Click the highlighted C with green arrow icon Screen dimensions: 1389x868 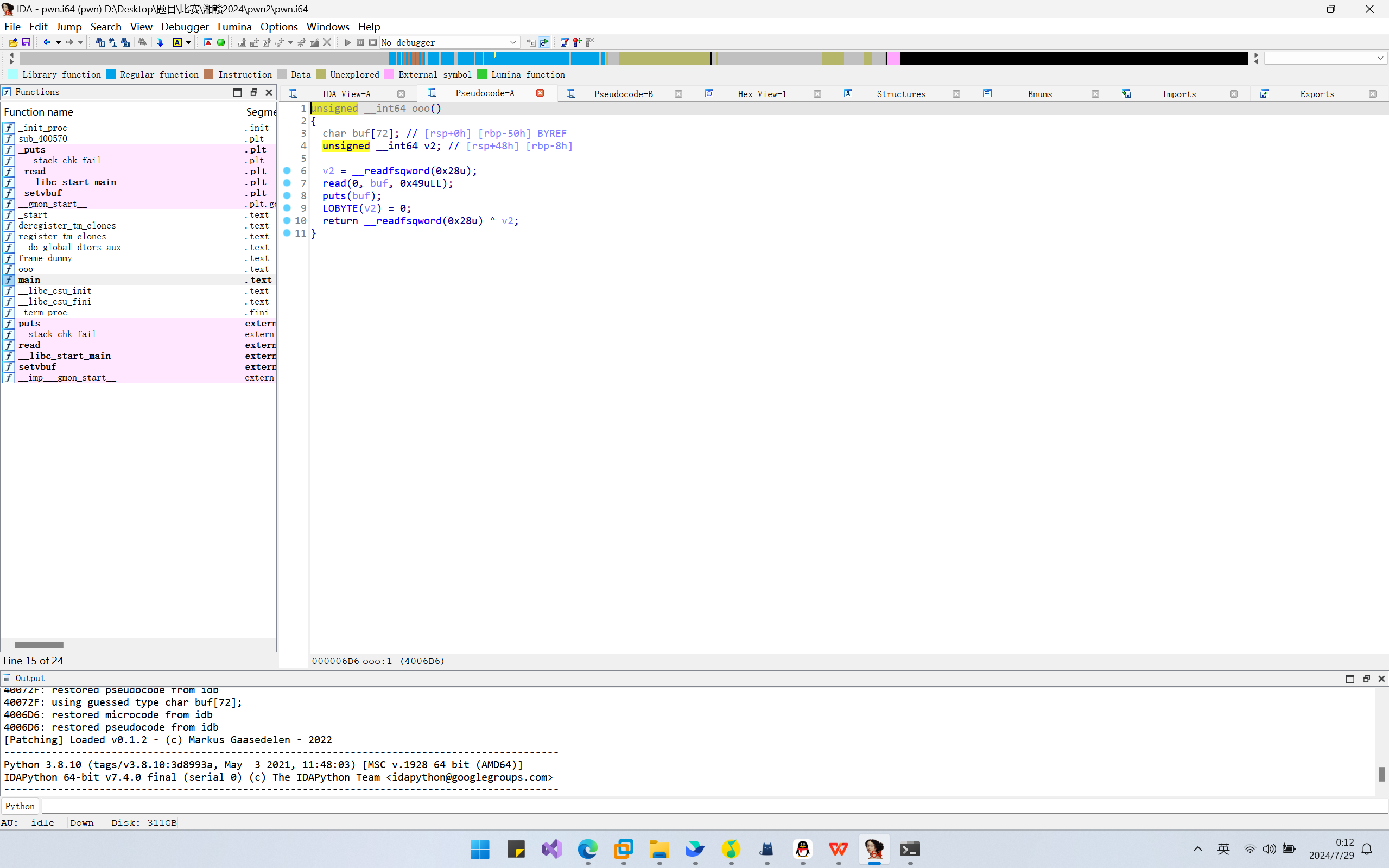544,42
